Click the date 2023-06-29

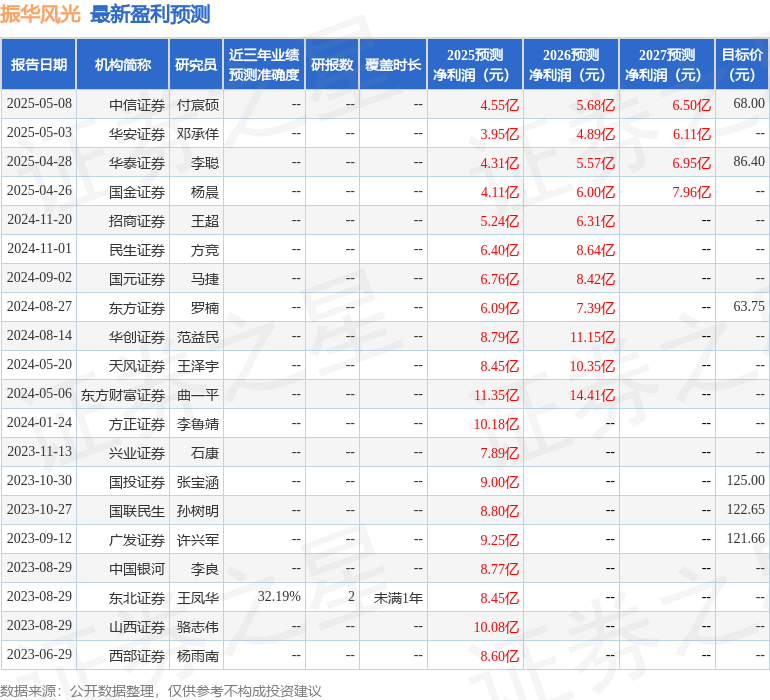(39, 654)
